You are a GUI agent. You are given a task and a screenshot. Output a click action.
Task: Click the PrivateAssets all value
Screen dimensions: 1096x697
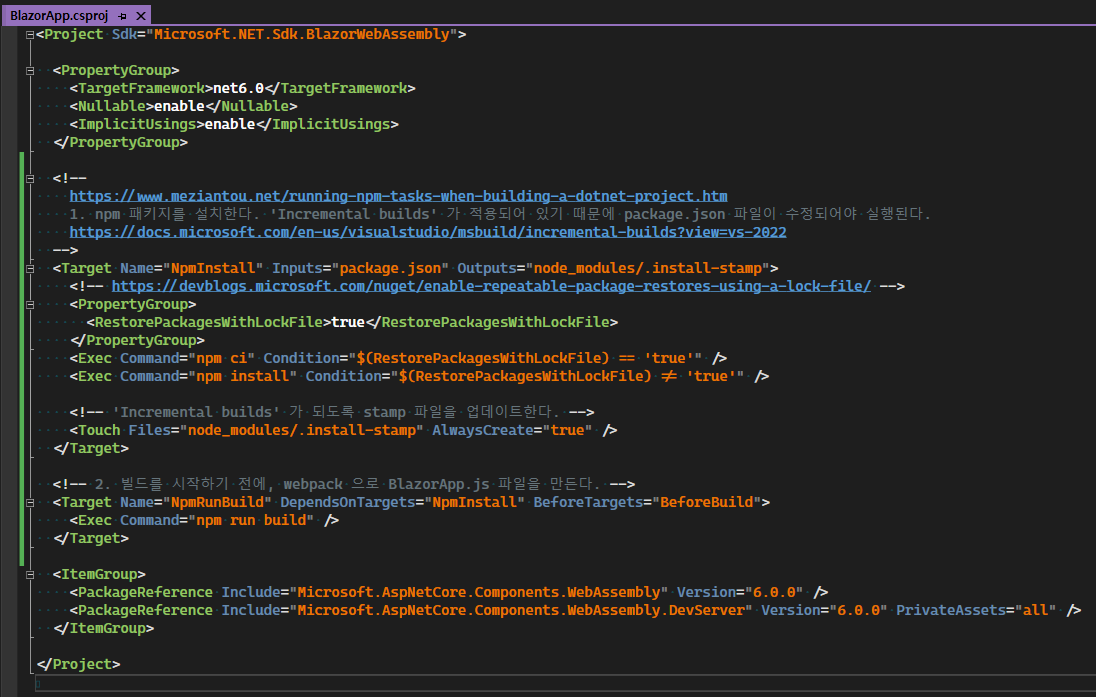1035,610
